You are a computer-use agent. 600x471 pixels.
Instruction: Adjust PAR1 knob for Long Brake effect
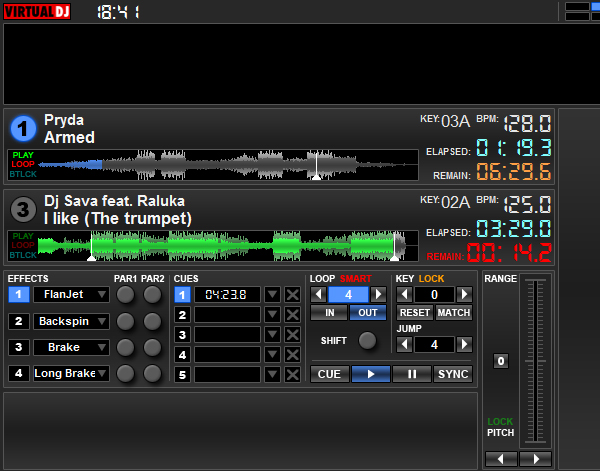126,373
